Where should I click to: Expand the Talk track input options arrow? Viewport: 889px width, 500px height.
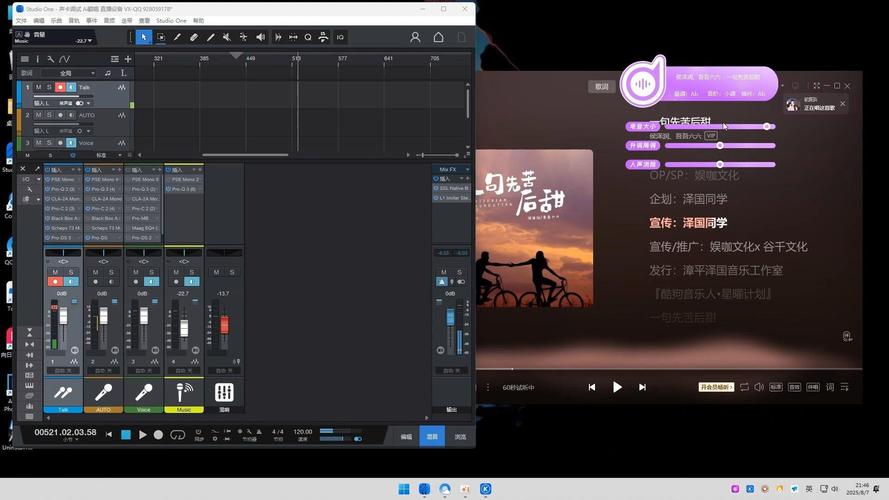pos(88,103)
